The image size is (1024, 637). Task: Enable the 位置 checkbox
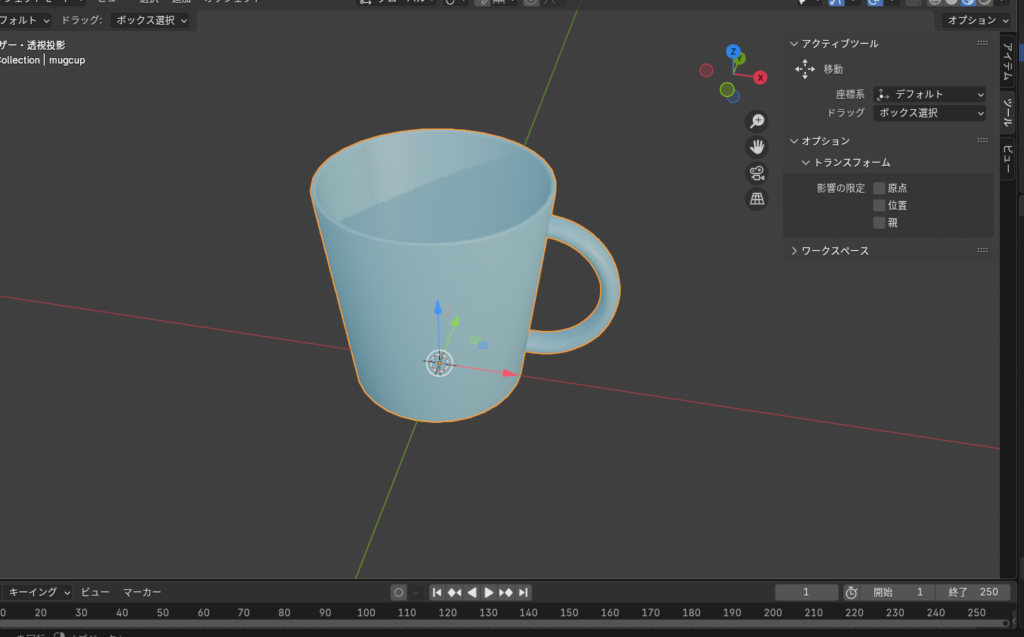tap(880, 205)
